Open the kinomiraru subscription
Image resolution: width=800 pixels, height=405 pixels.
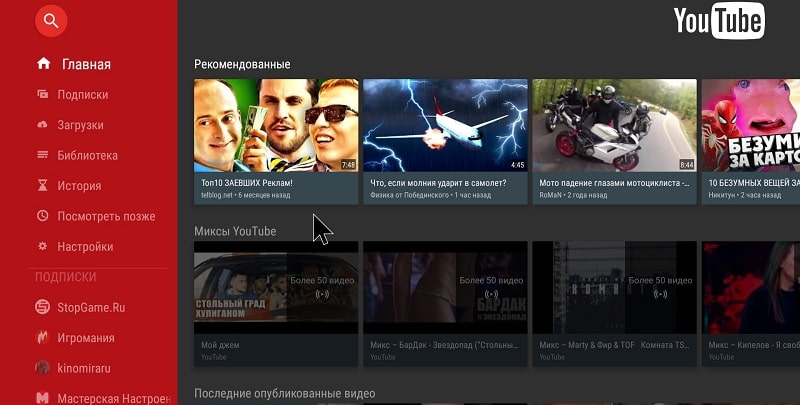(x=85, y=368)
